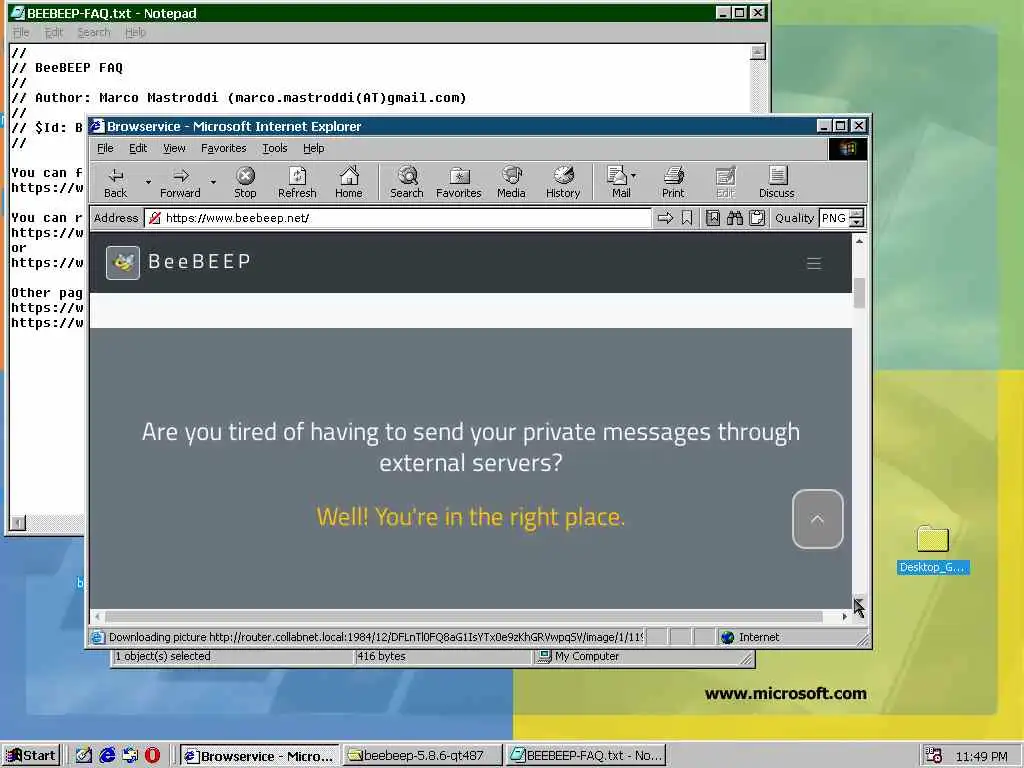1024x768 pixels.
Task: Decrease Quality with the down stepper
Action: coord(857,223)
